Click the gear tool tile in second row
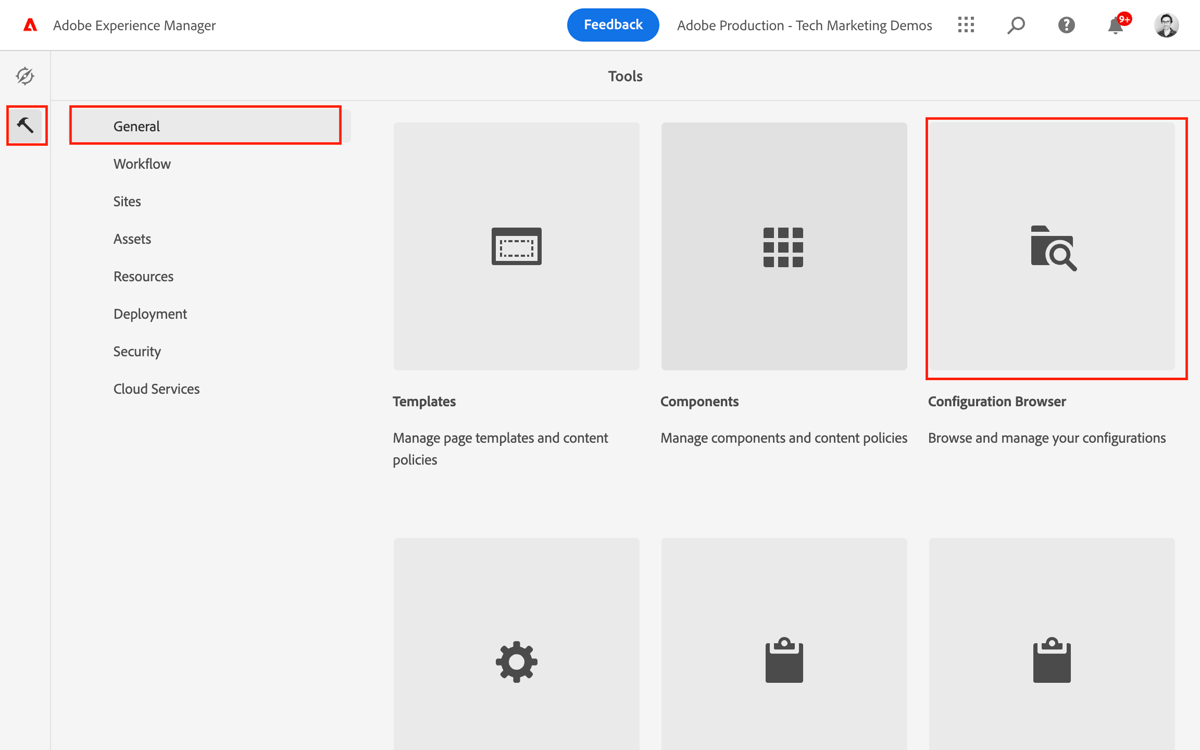The width and height of the screenshot is (1200, 750). pos(516,661)
